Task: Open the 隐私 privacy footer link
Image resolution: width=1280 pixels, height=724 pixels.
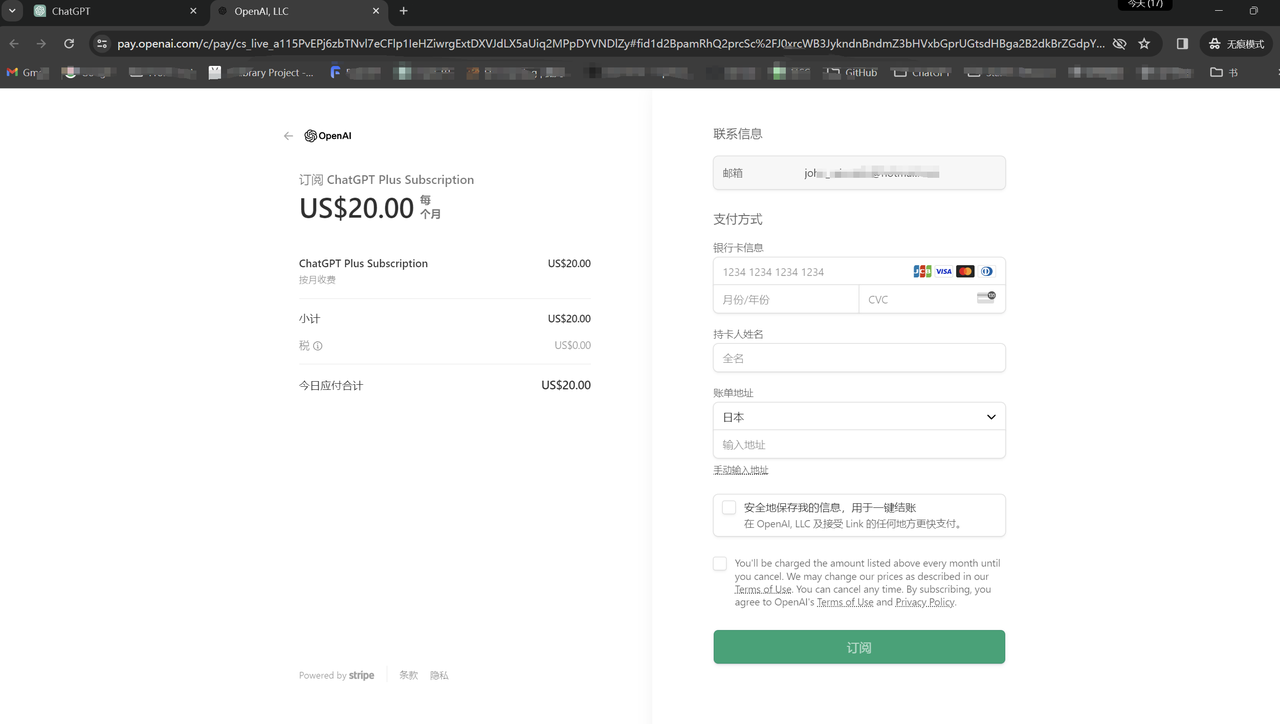Action: point(439,676)
